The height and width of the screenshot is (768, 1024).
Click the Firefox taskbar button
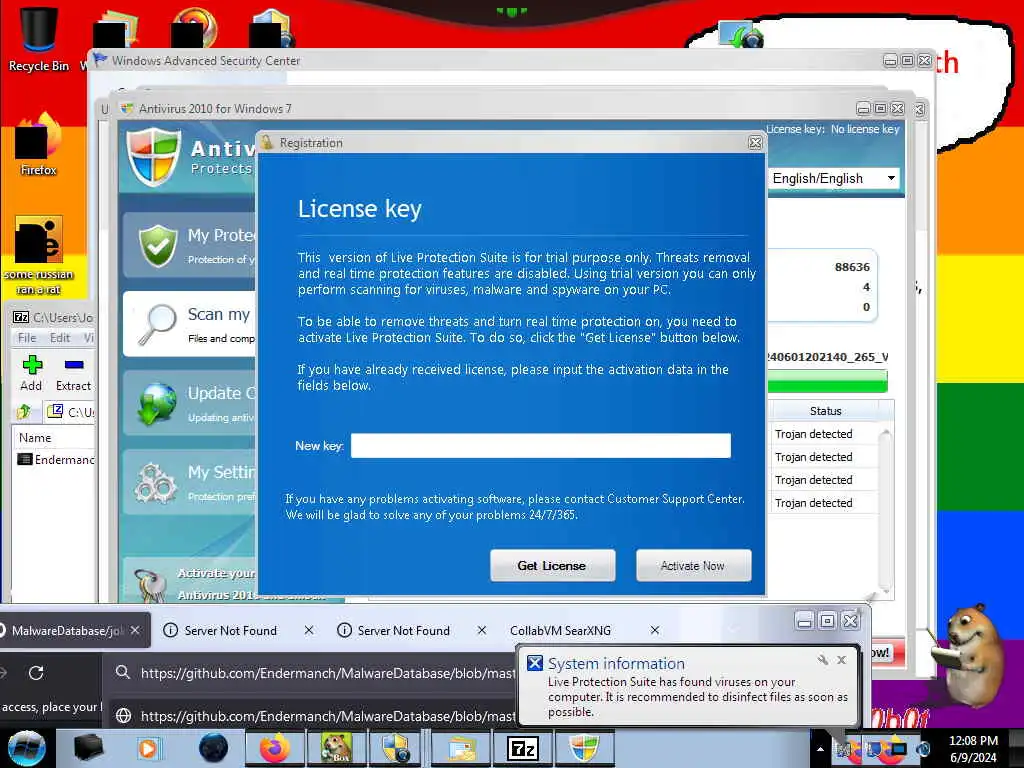[x=275, y=748]
